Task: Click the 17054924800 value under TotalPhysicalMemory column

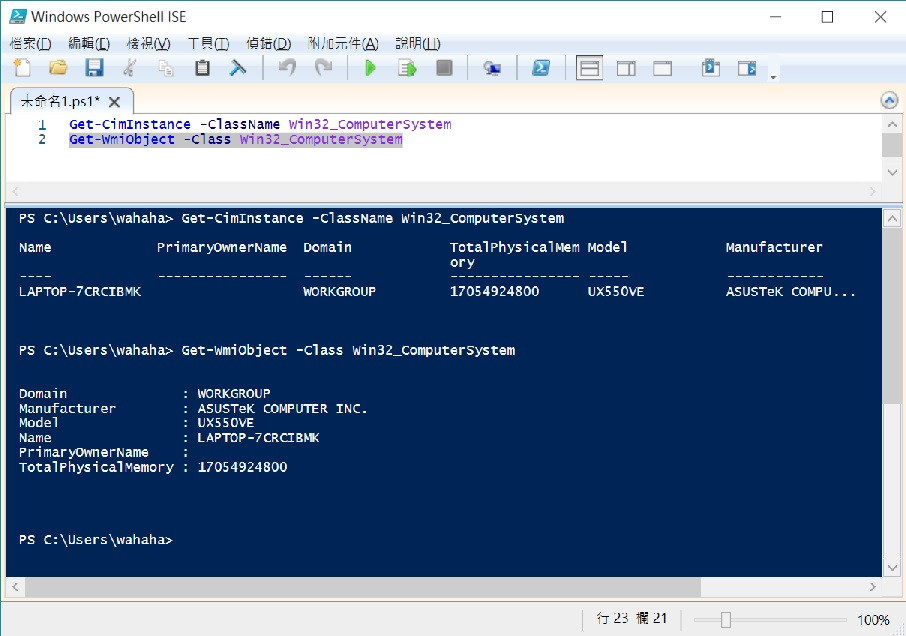Action: (495, 292)
